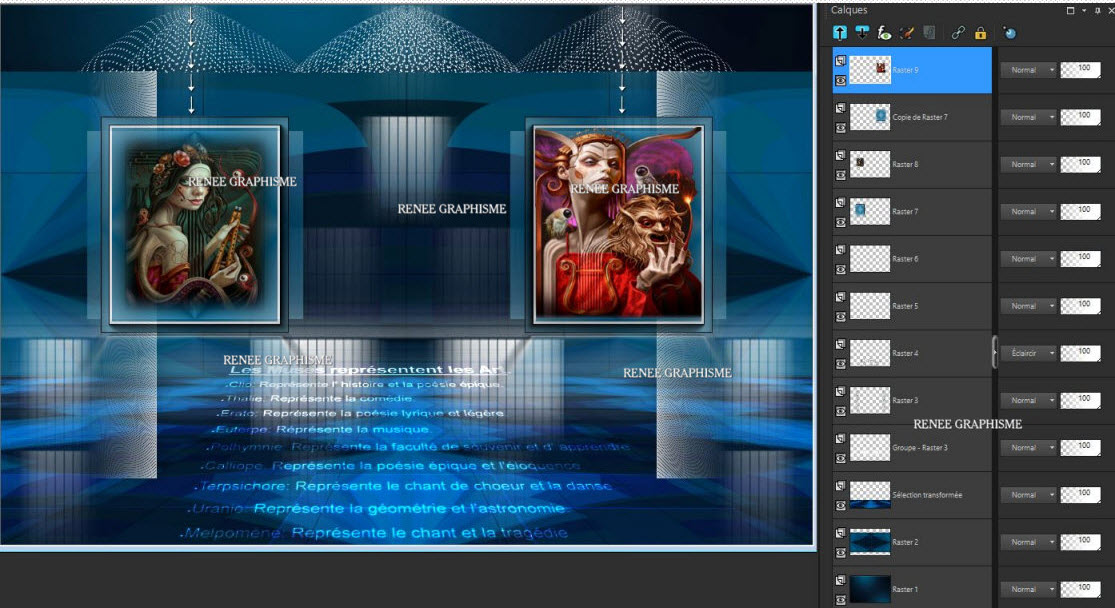1115x608 pixels.
Task: Click the move layer down icon
Action: [x=862, y=33]
